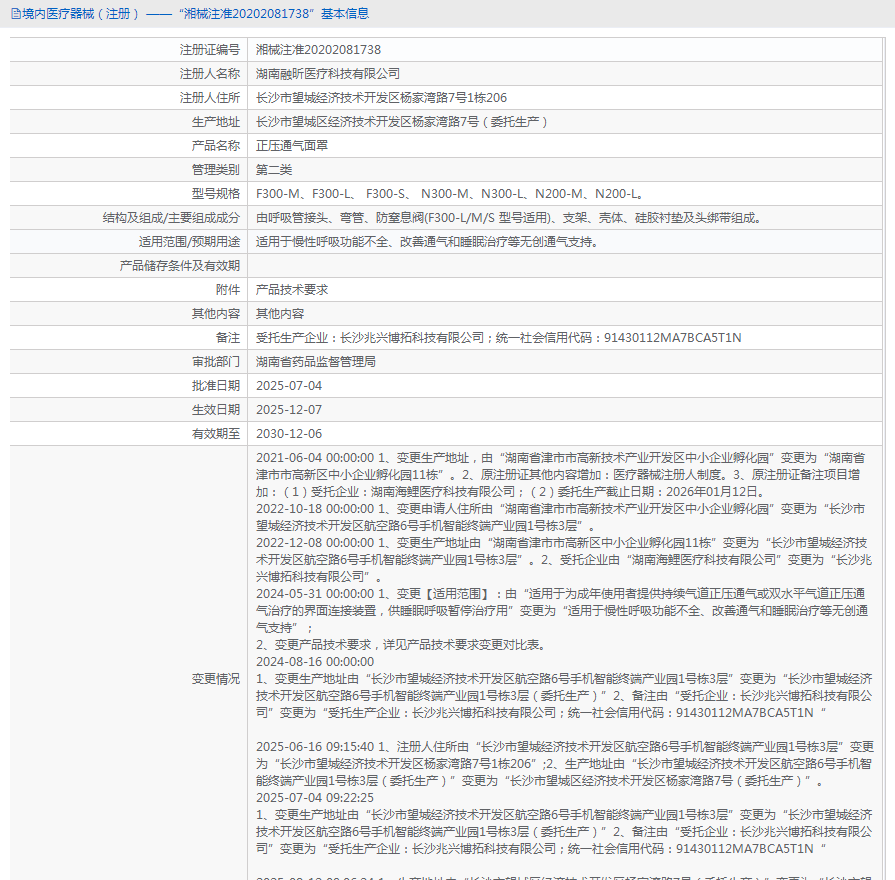Click the approval date 2025-07-04
Screen dimensions: 895x880
pyautogui.click(x=289, y=385)
